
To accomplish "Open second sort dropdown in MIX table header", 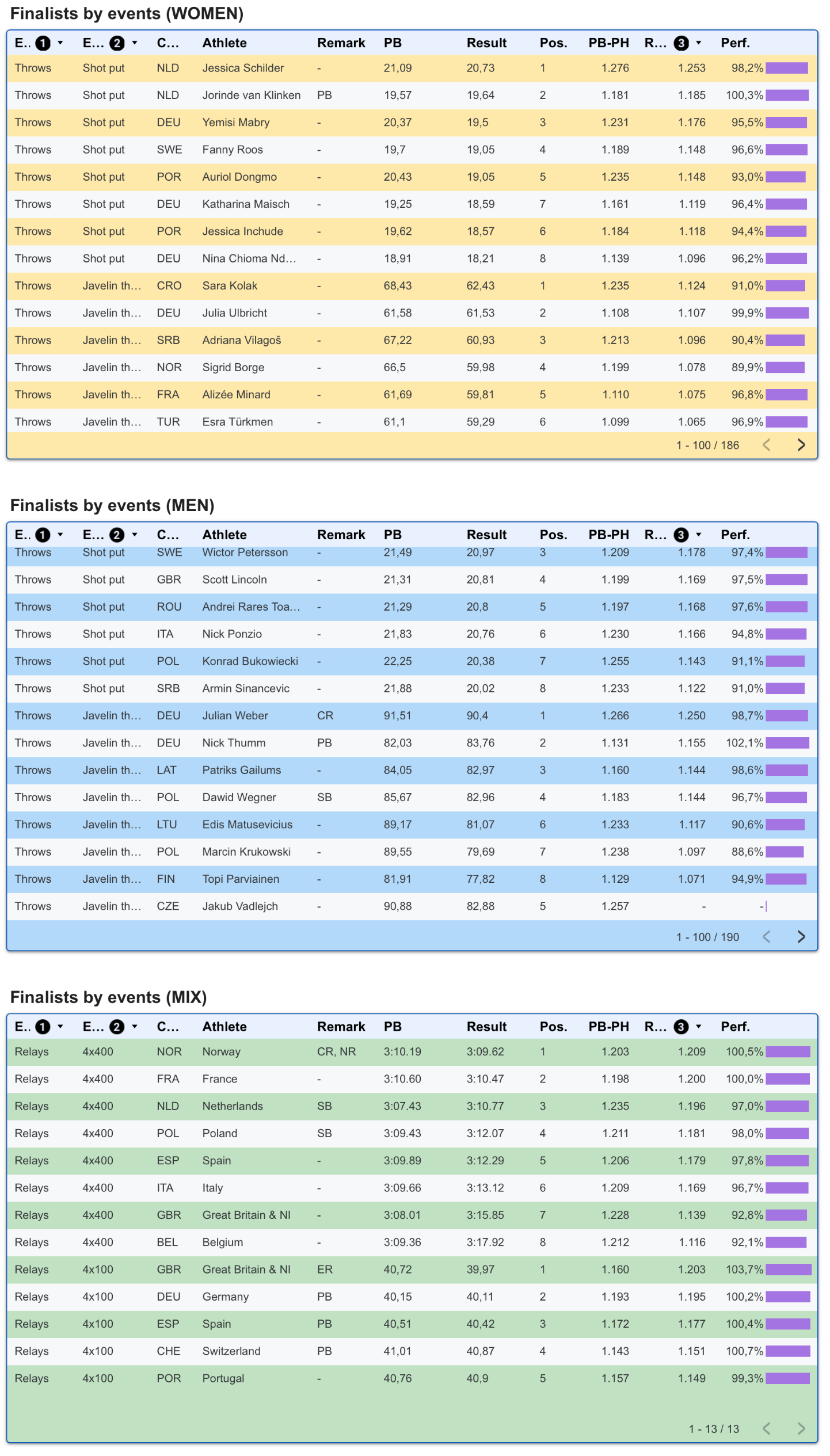I will (135, 1027).
